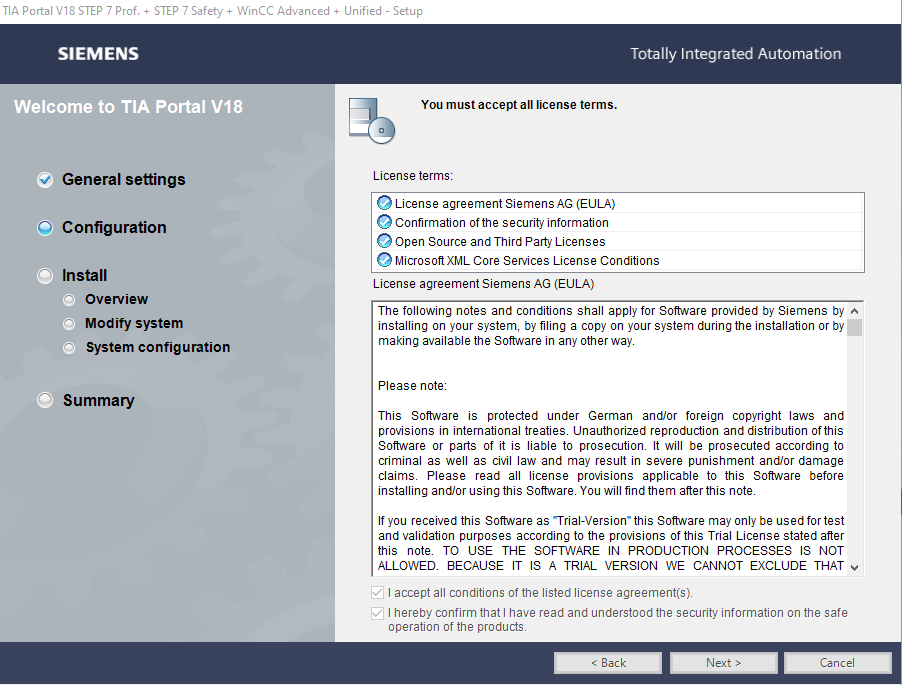Open Summary step label

[98, 400]
